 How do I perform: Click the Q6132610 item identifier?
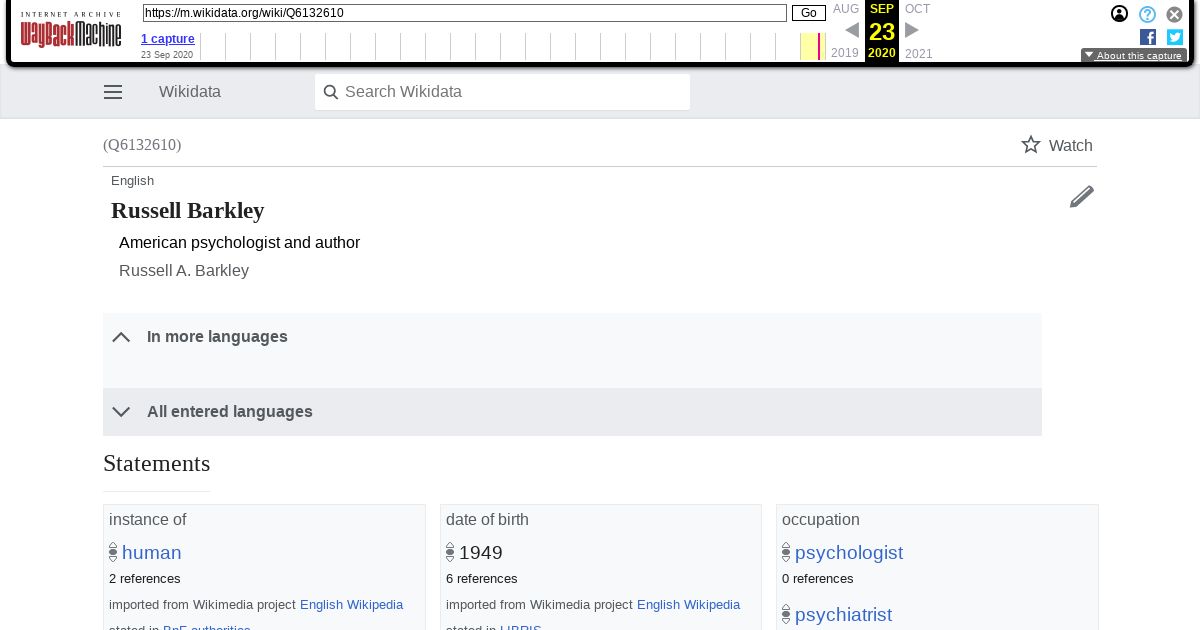pos(142,145)
